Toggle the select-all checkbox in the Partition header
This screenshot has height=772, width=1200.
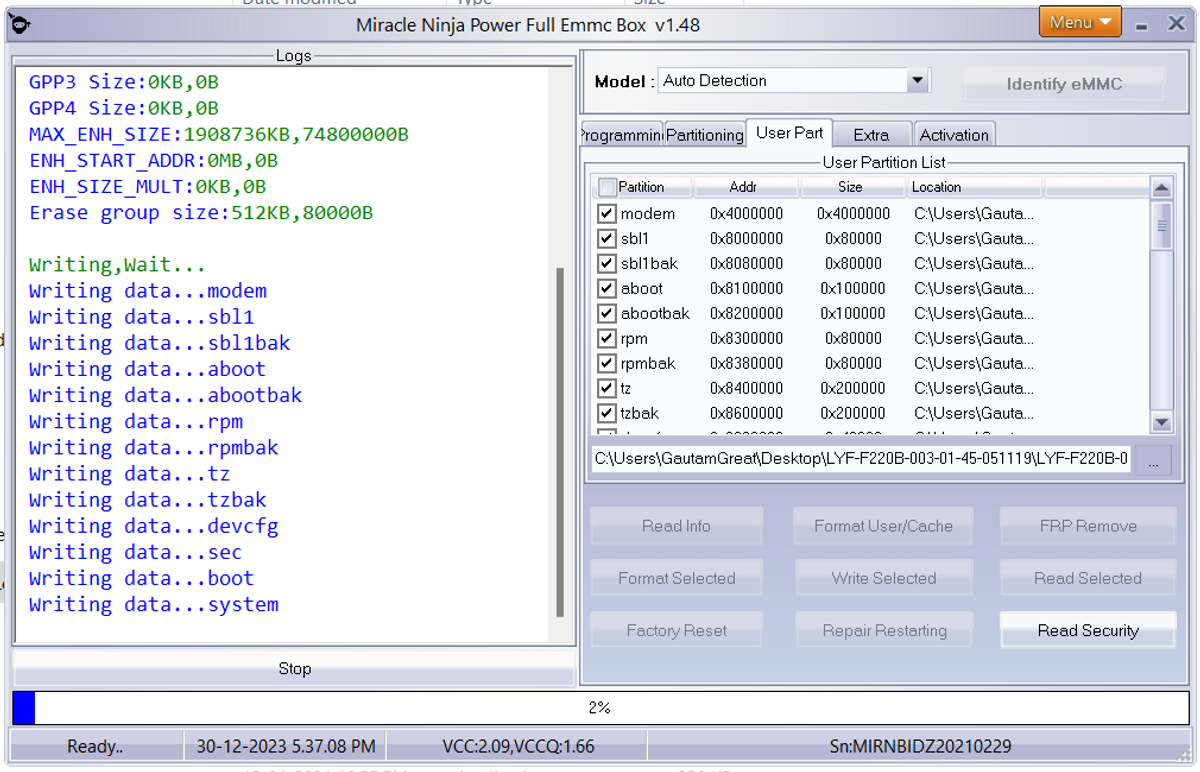tap(608, 187)
